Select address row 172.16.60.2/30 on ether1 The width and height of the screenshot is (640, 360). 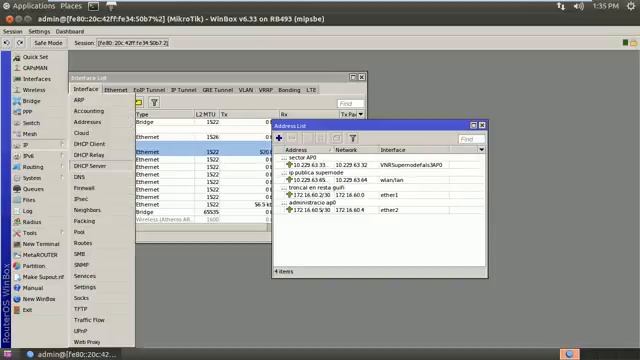click(379, 195)
